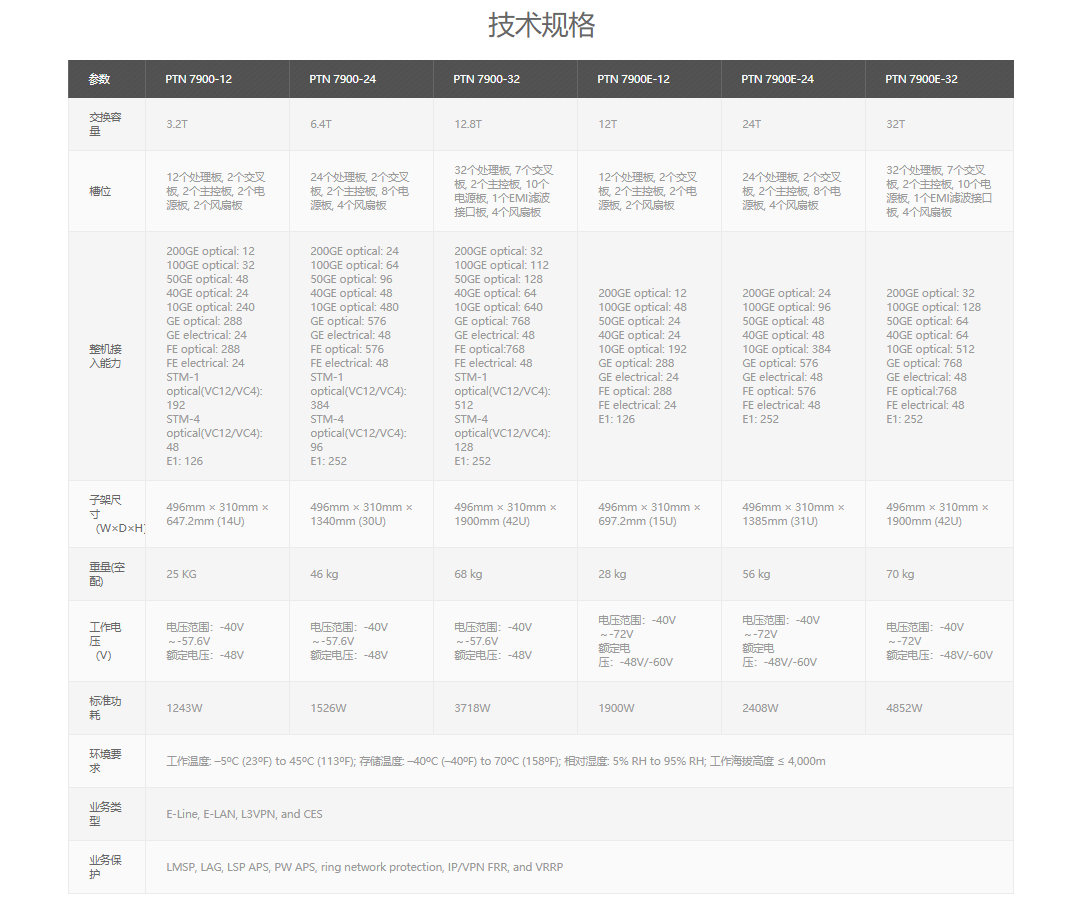Click the 业务类型 row label
This screenshot has height=903, width=1068.
[x=106, y=814]
